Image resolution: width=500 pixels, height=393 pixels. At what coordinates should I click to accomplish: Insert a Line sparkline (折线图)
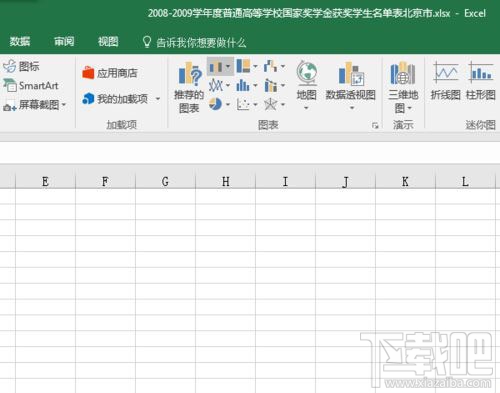pyautogui.click(x=446, y=81)
